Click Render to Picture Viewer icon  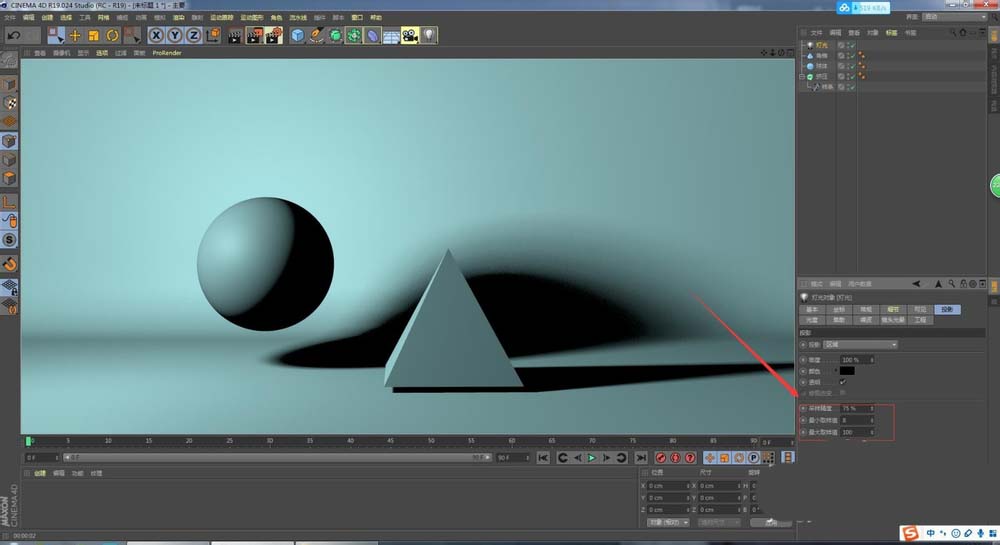(254, 36)
